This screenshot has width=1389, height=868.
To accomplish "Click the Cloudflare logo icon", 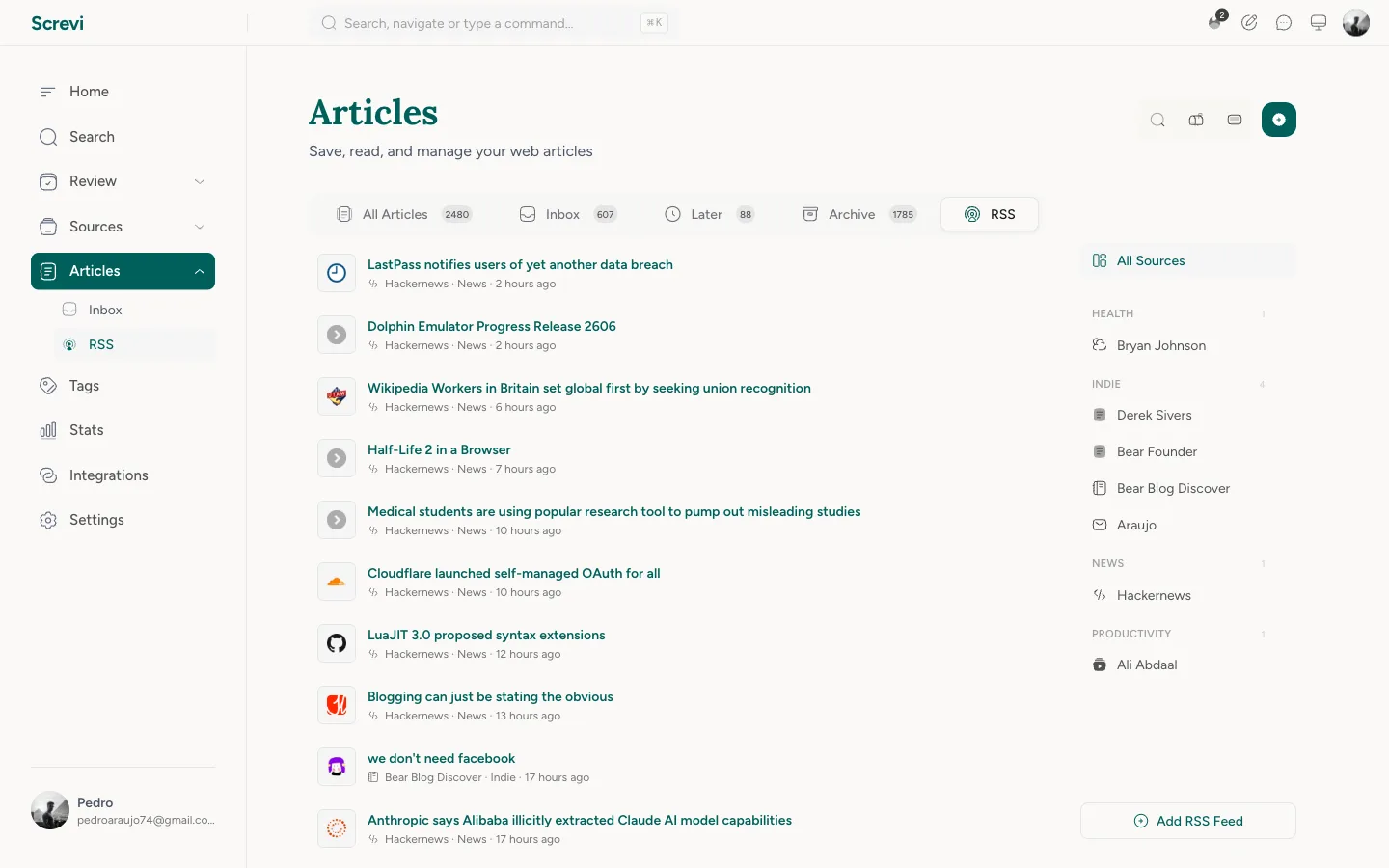I will pos(337,582).
